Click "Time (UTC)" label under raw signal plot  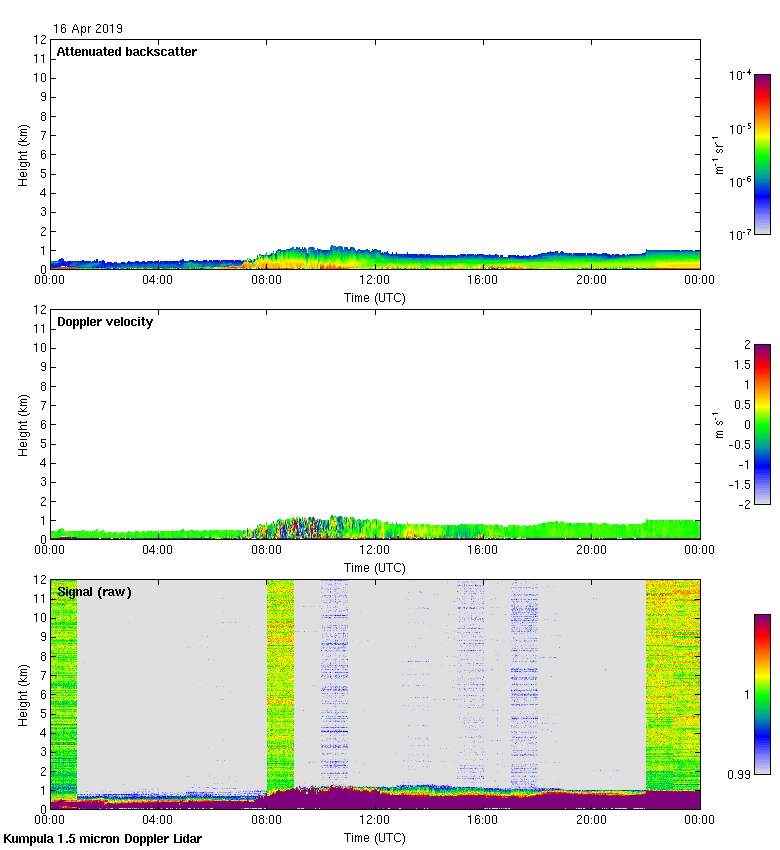tap(374, 837)
